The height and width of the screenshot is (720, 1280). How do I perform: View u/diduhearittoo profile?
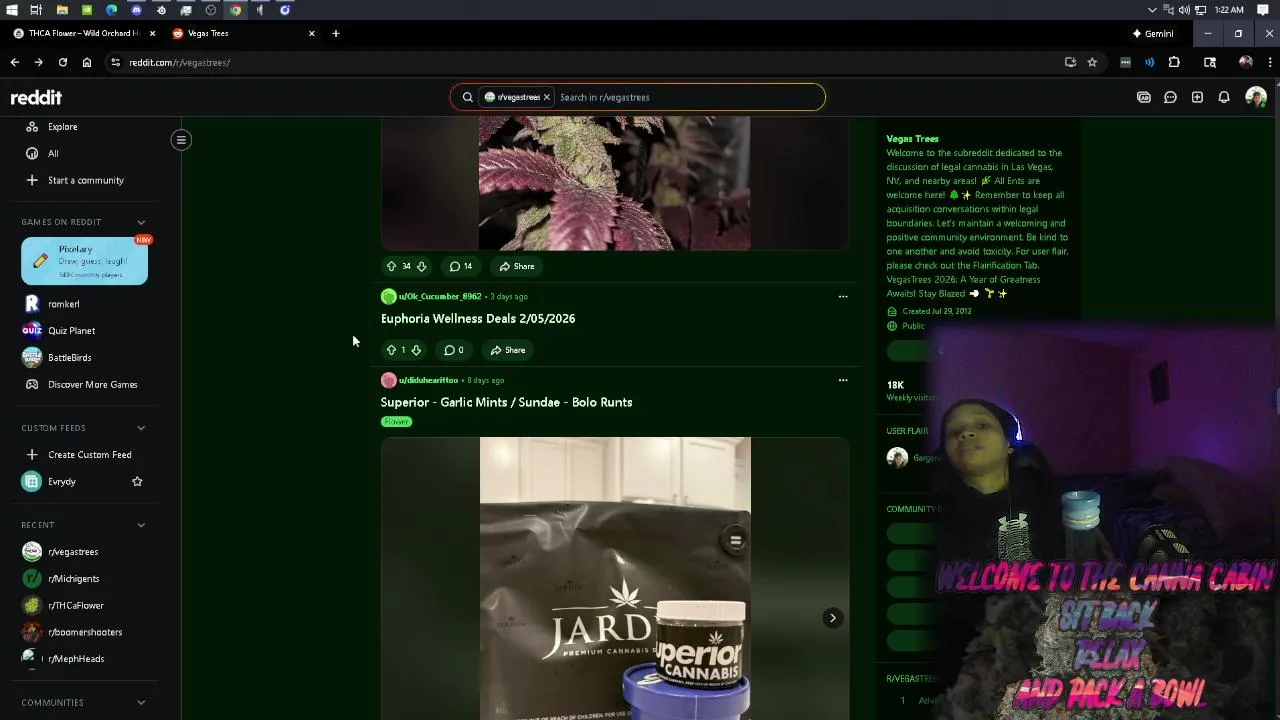[428, 380]
